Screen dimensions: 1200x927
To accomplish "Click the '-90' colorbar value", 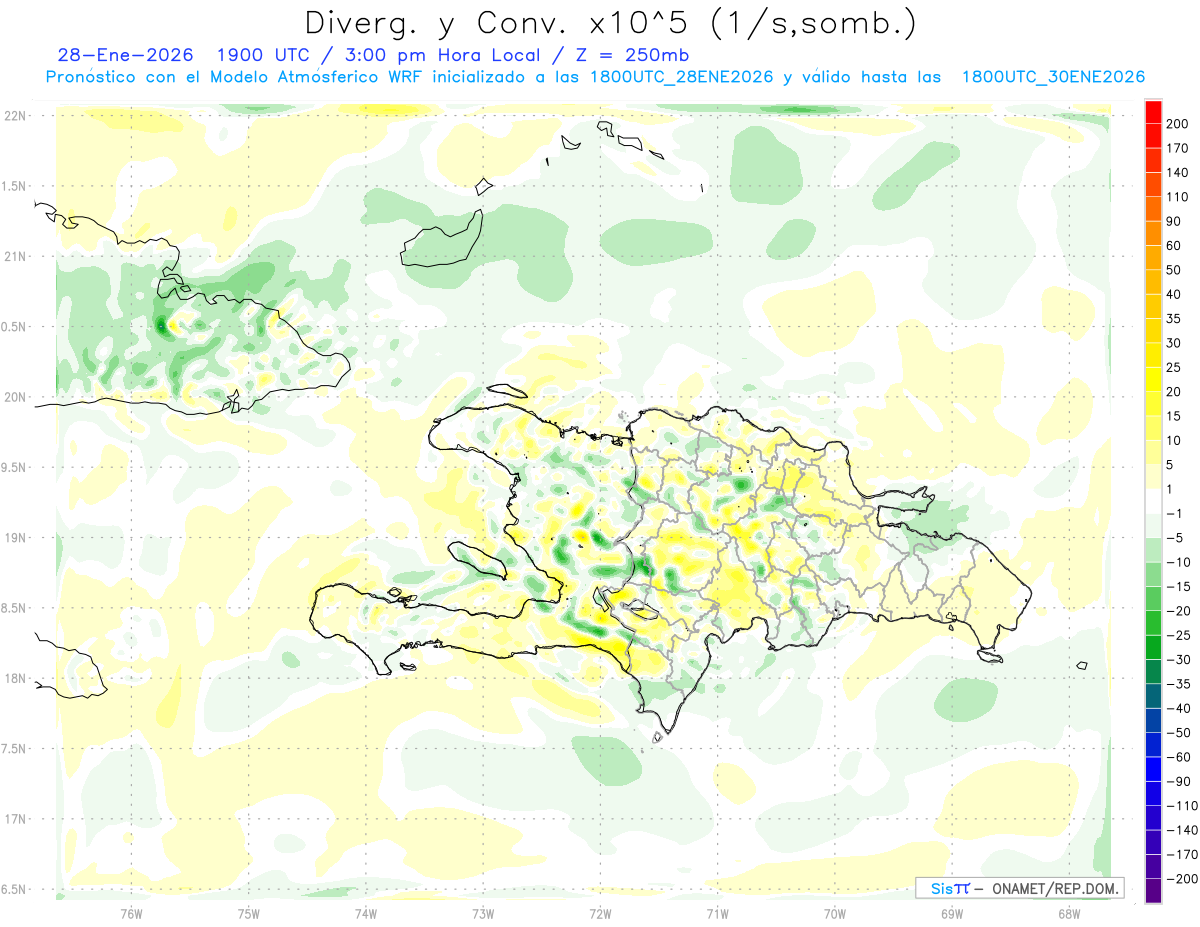I will click(1178, 781).
